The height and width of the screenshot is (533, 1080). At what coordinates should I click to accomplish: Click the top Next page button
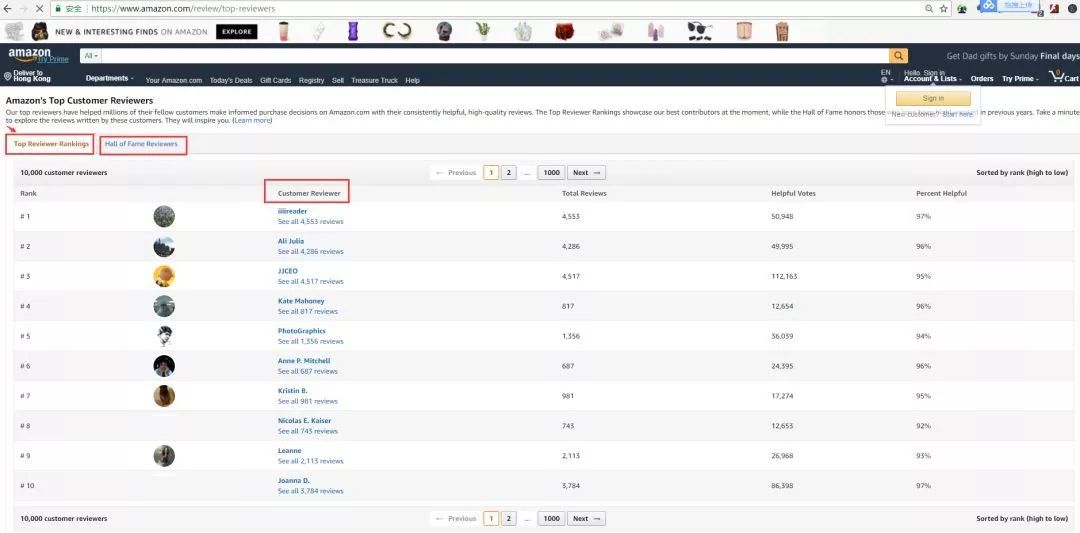pyautogui.click(x=586, y=173)
